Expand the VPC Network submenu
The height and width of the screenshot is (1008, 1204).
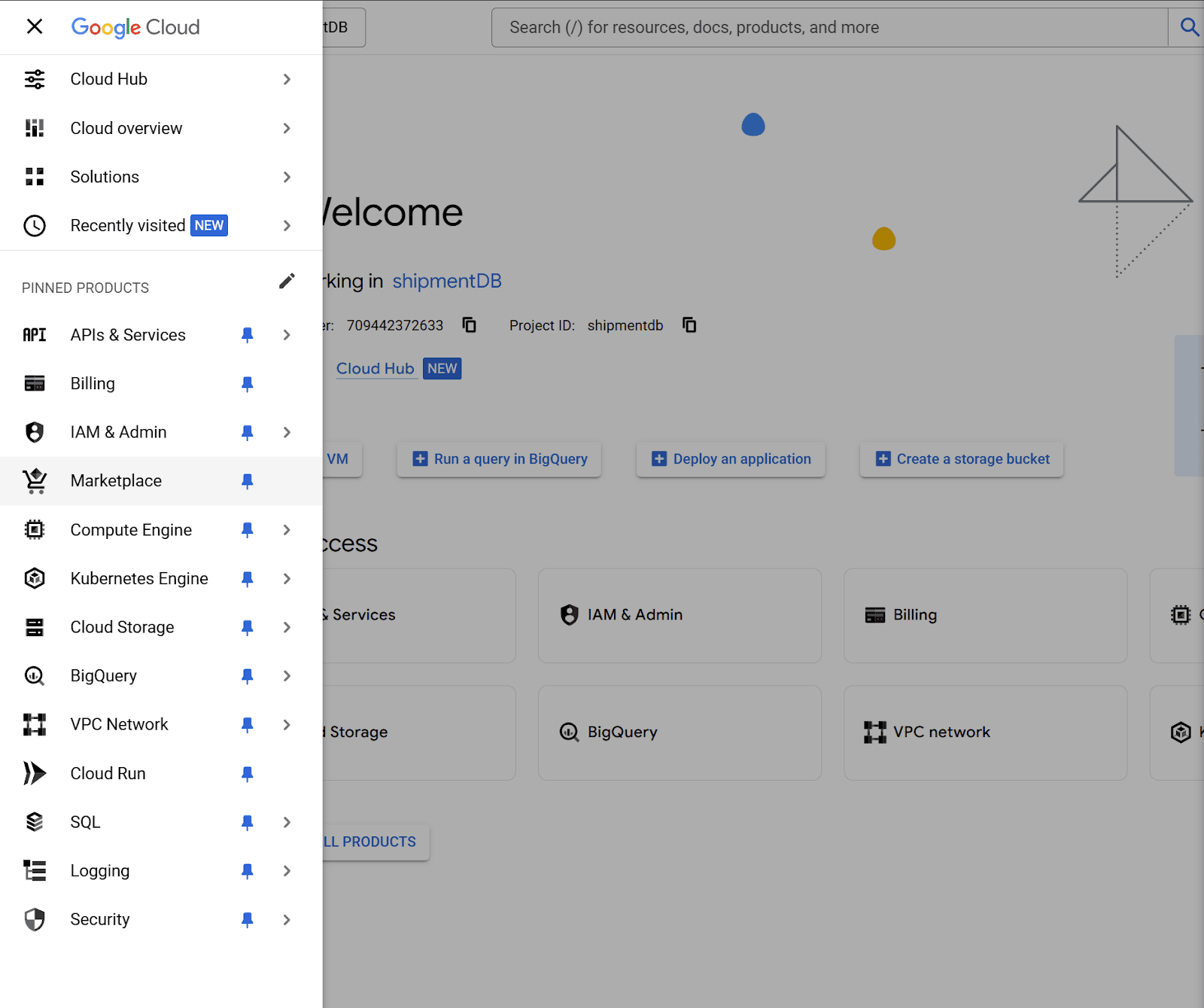click(x=287, y=723)
